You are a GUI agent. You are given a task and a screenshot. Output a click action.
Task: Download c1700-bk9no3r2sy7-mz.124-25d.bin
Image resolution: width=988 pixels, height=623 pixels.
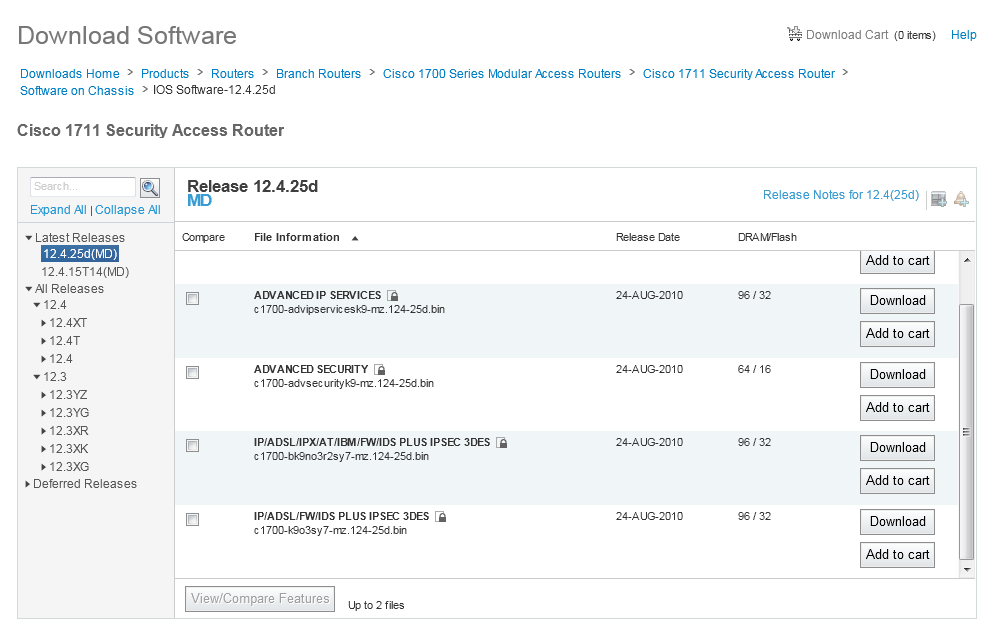[x=897, y=448]
